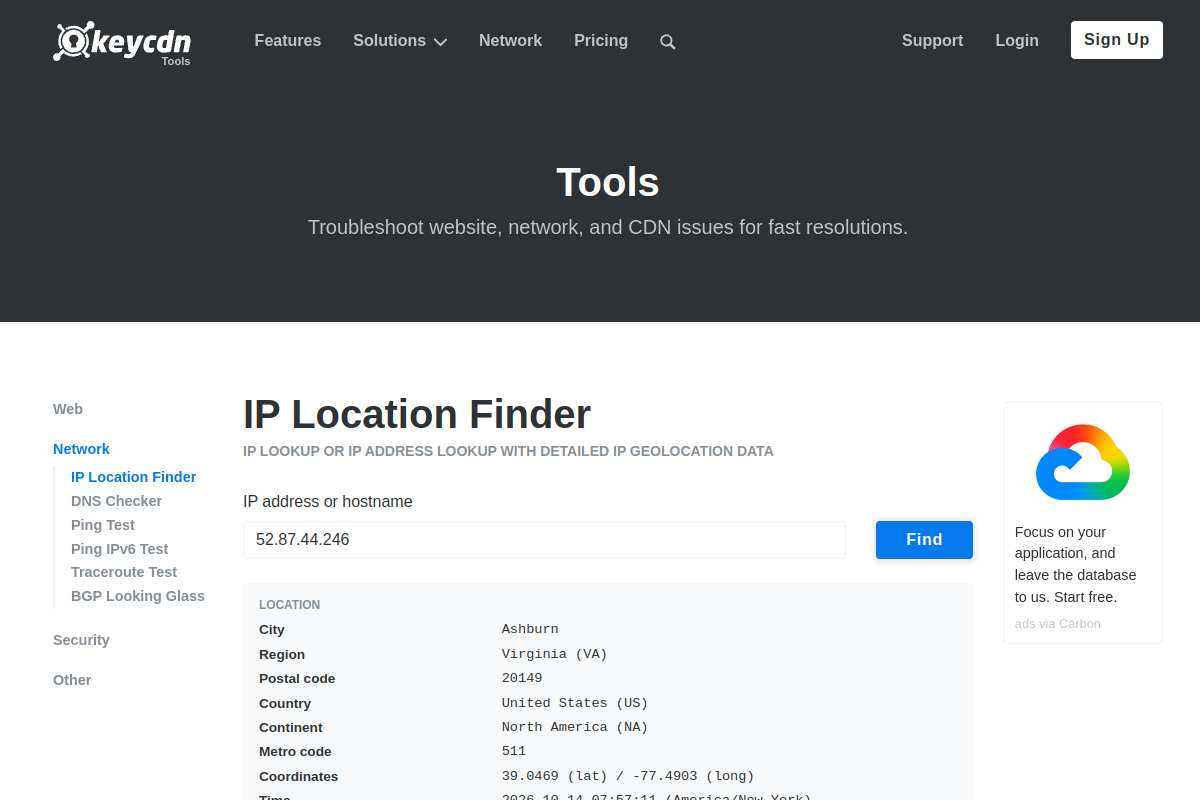Expand the Security sidebar category
The width and height of the screenshot is (1200, 800).
tap(81, 640)
